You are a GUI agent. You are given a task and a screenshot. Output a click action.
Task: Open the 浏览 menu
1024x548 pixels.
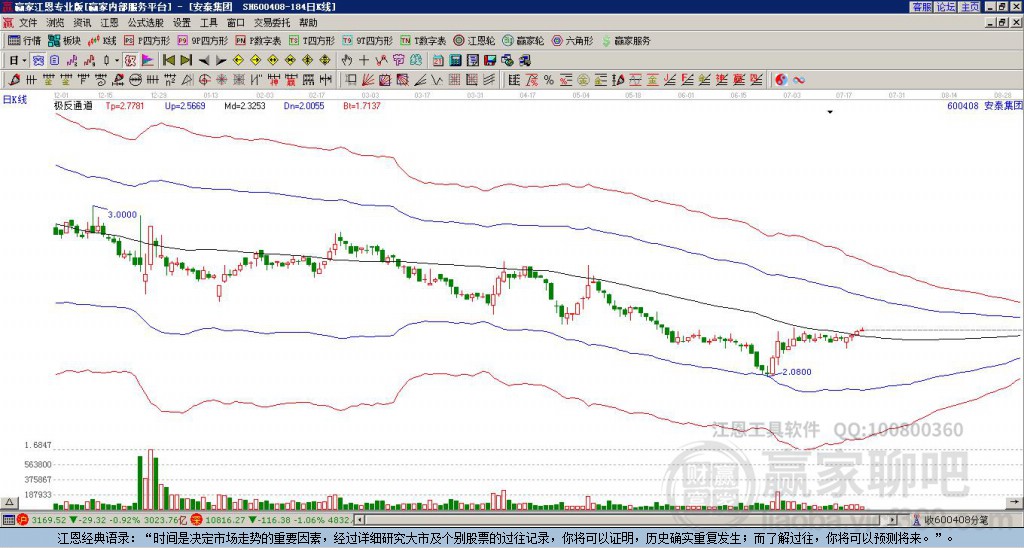(56, 23)
